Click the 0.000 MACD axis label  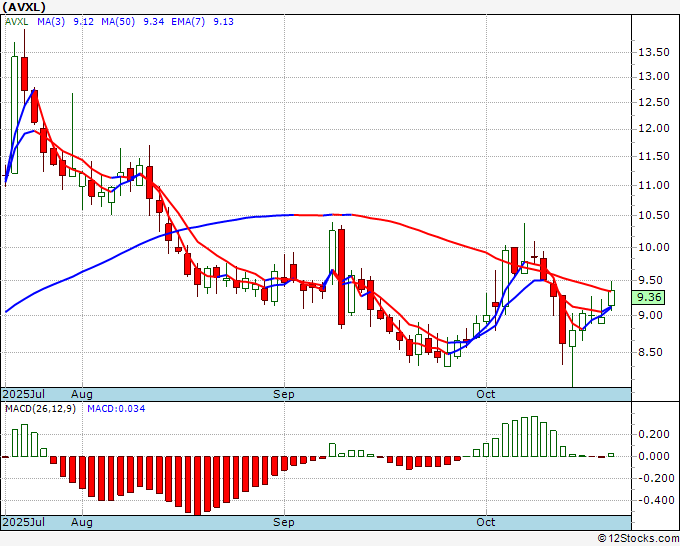click(x=654, y=456)
